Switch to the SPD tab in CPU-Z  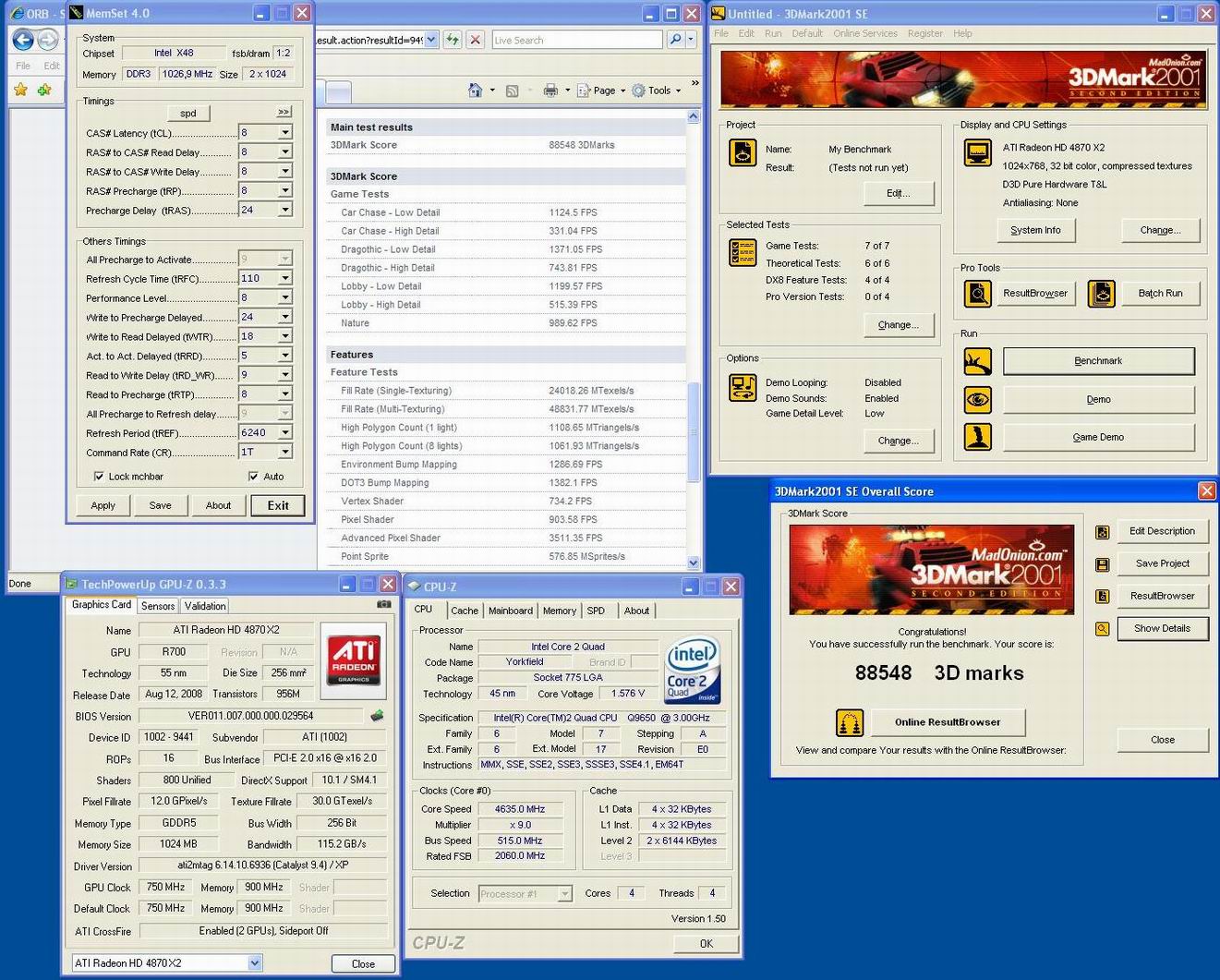point(597,611)
